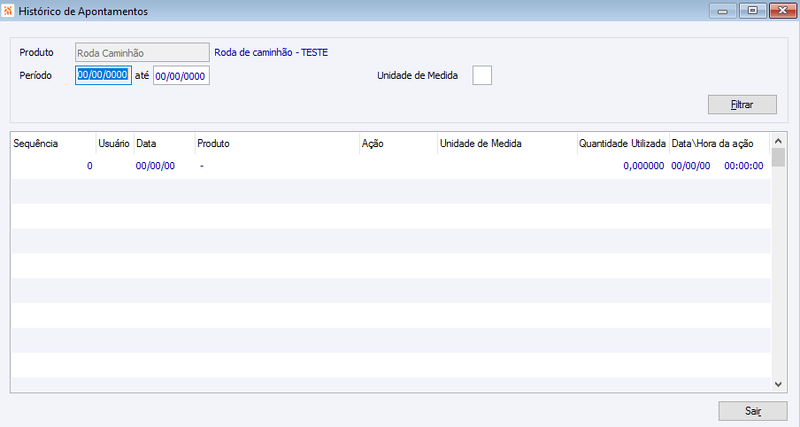800x427 pixels.
Task: Focus the Produto field with Roda Caminhão
Action: pos(142,53)
